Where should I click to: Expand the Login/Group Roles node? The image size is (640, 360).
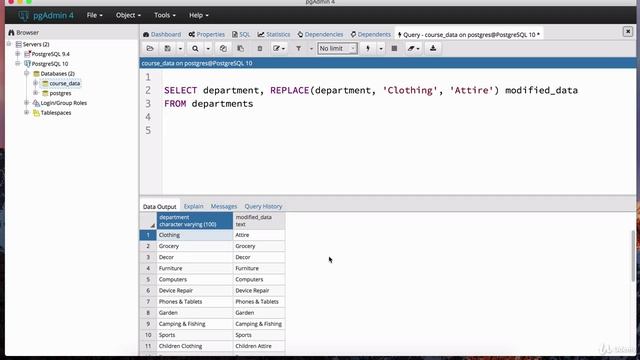(x=27, y=102)
